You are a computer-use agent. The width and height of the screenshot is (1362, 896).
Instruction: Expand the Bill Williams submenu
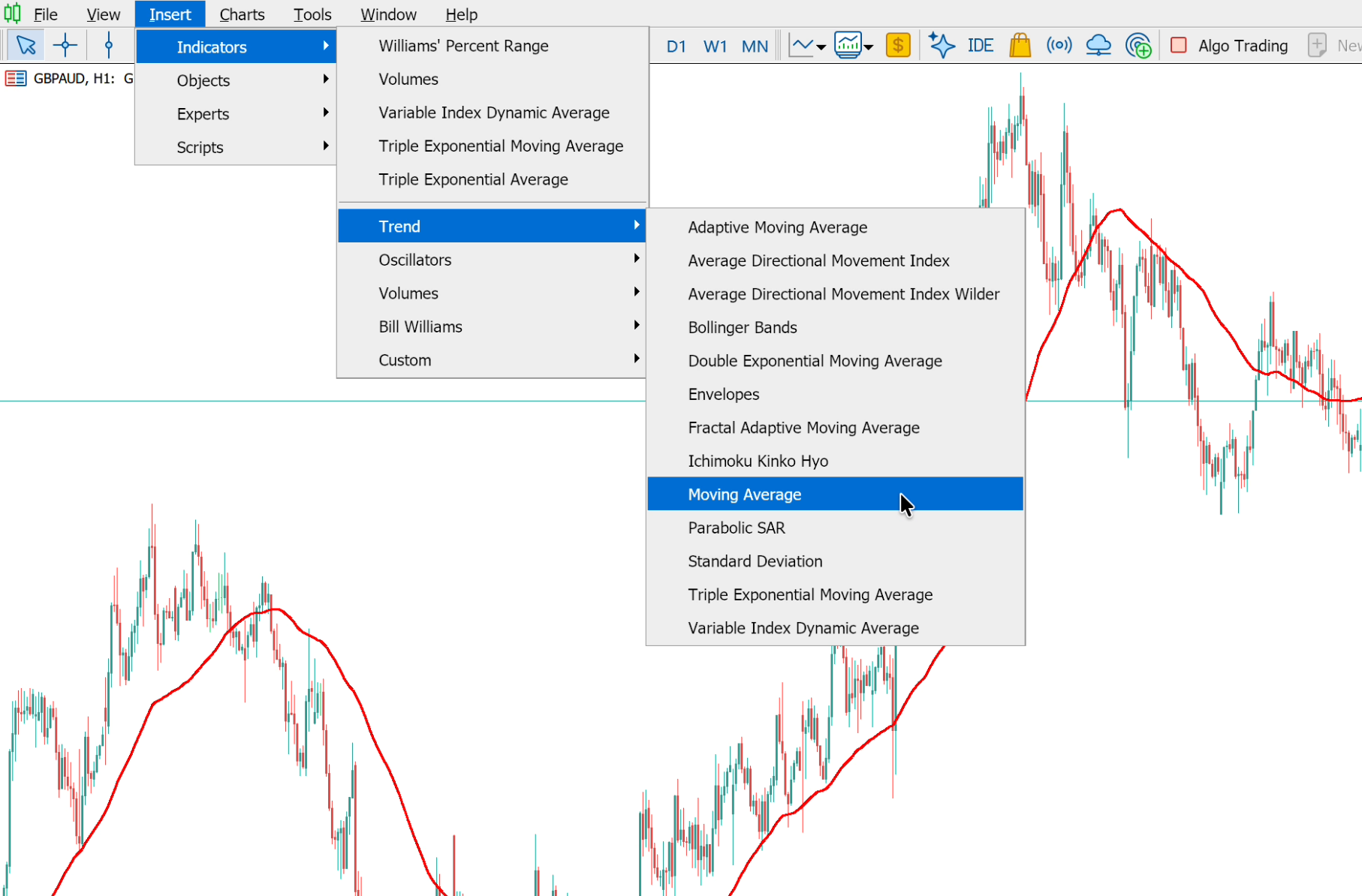492,326
